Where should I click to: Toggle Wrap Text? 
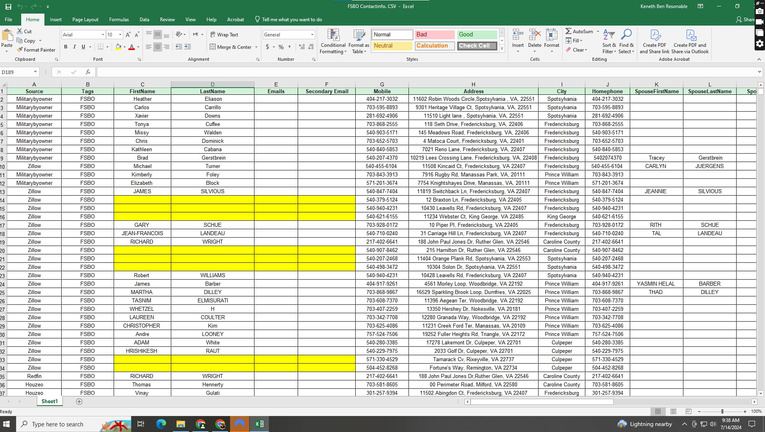click(224, 35)
